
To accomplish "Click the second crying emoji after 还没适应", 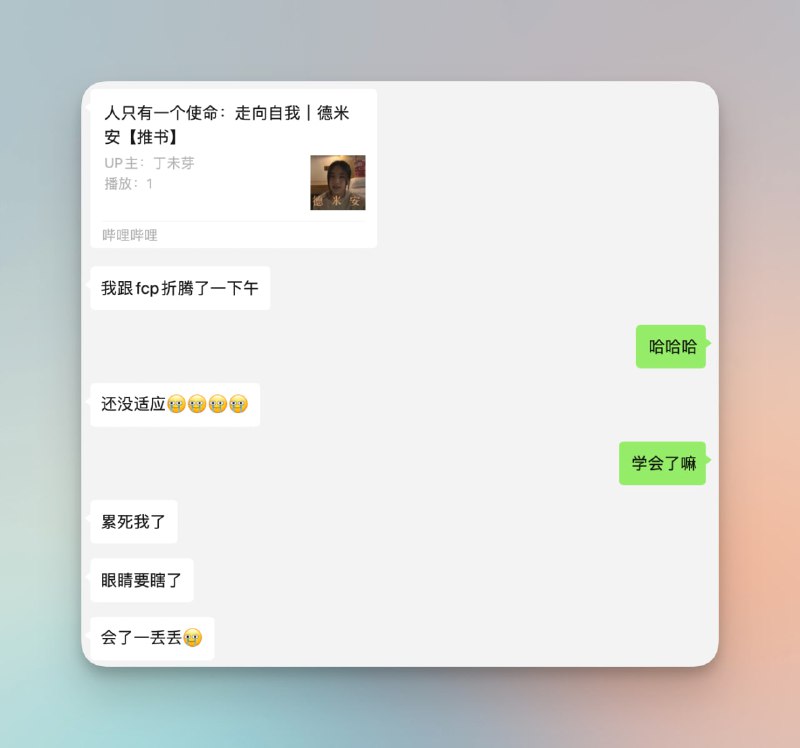I will pyautogui.click(x=197, y=404).
